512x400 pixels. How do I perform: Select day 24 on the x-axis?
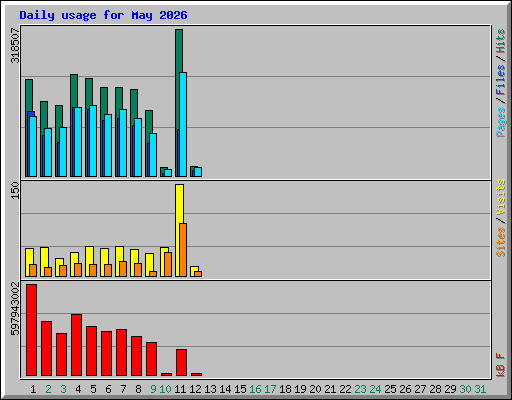pos(375,389)
